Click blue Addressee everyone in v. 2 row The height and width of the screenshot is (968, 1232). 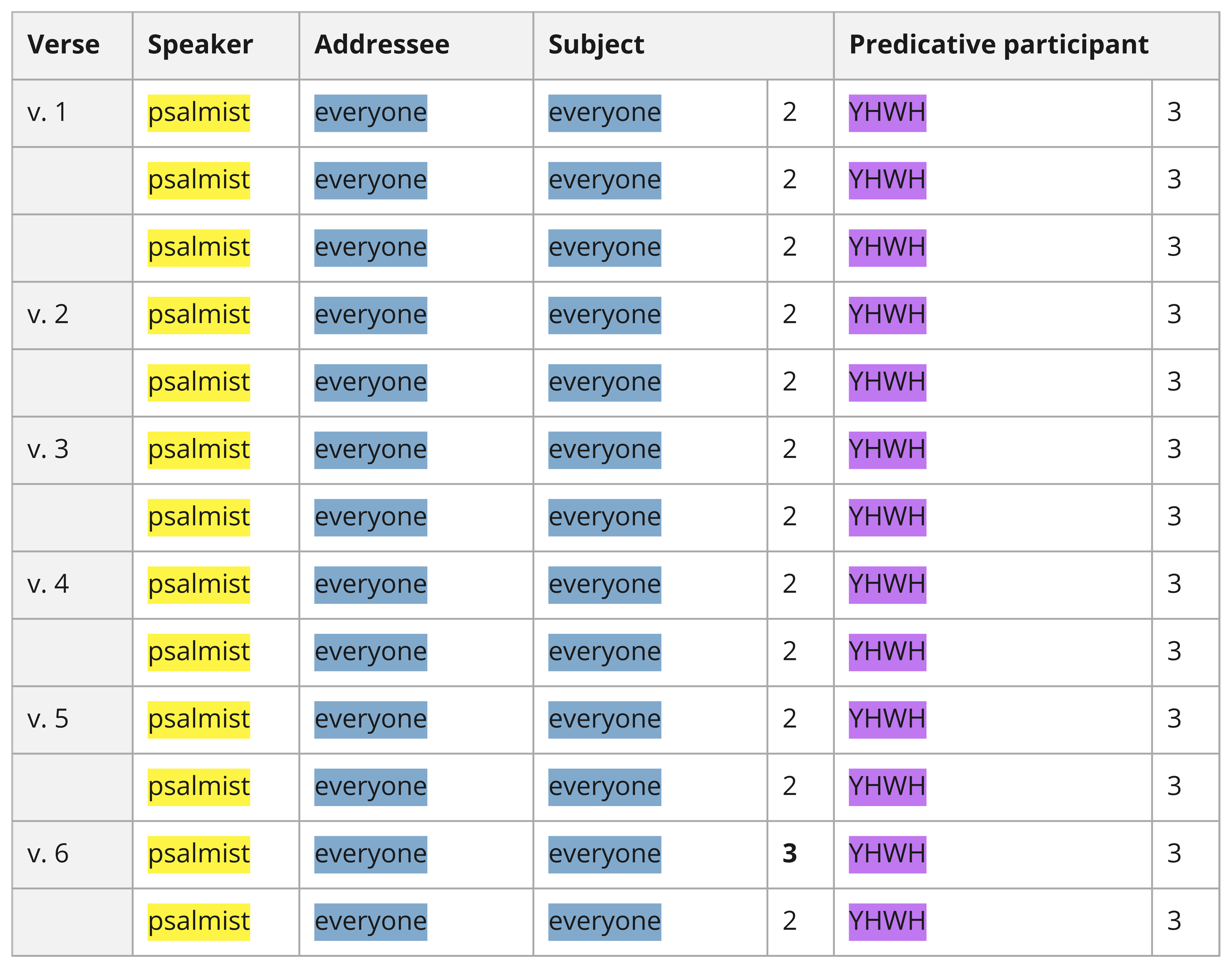370,315
